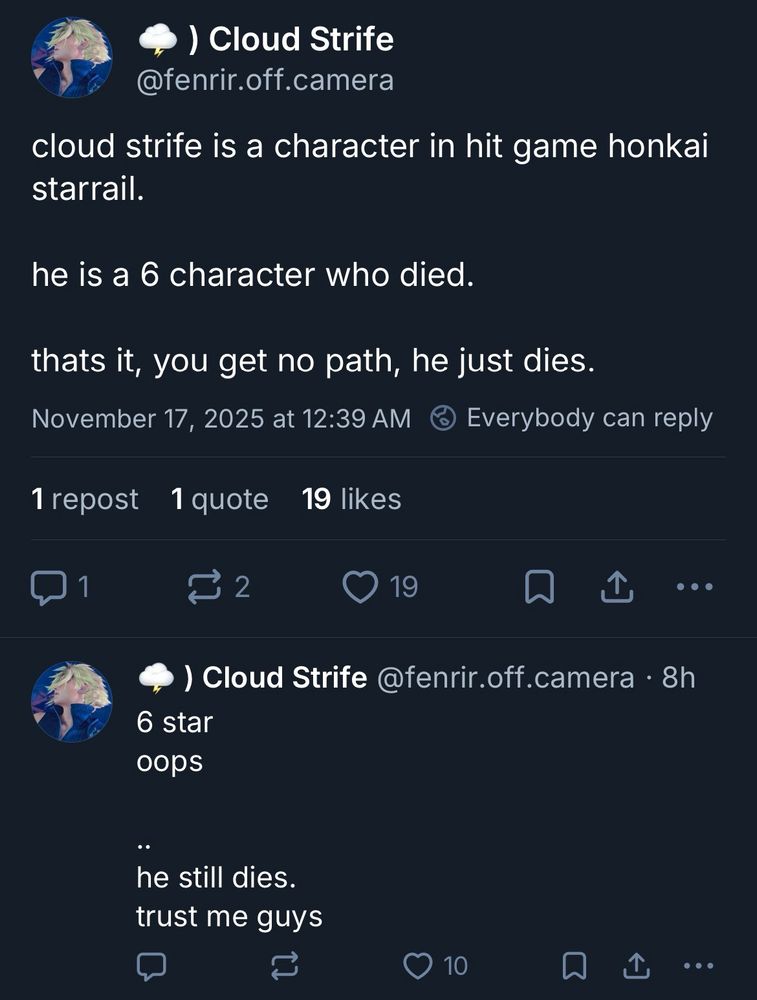Bookmark the "6 star oops" reply
Image resolution: width=757 pixels, height=1000 pixels.
[x=574, y=965]
